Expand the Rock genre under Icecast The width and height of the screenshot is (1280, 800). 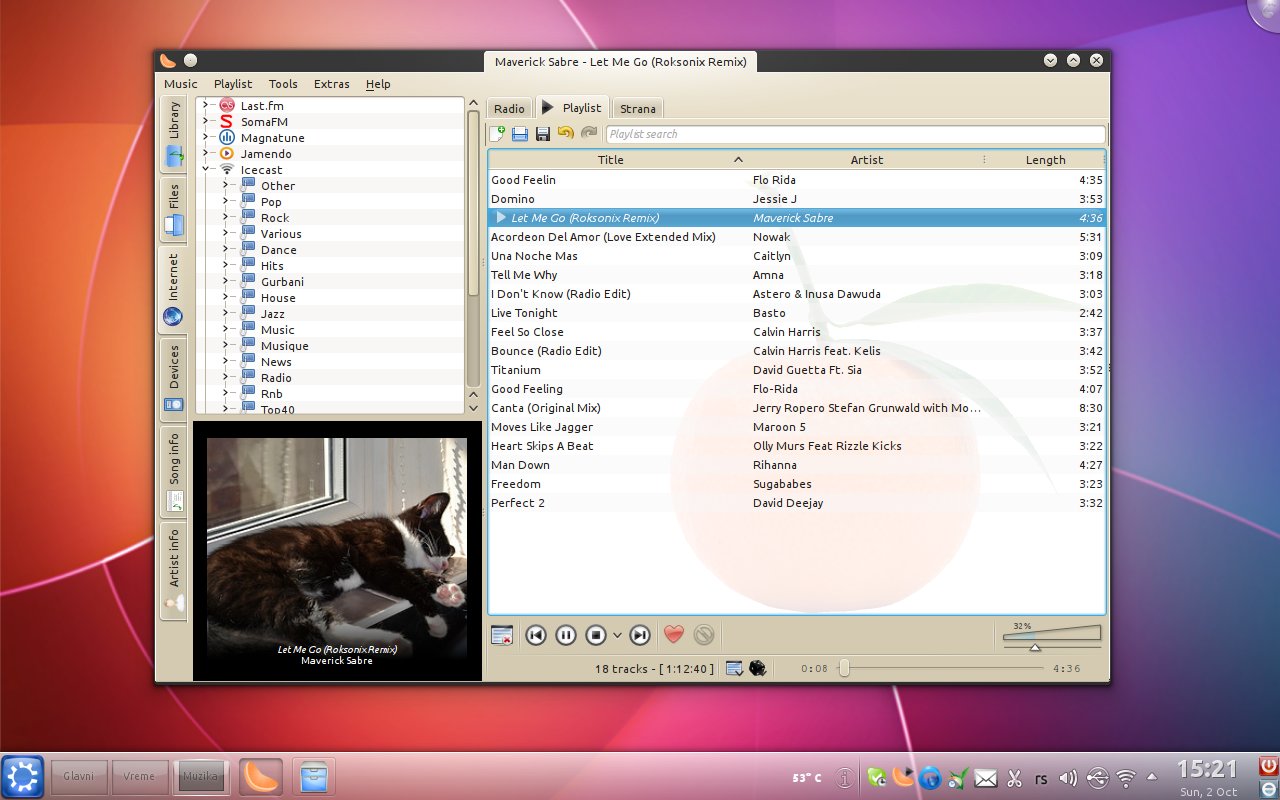226,217
